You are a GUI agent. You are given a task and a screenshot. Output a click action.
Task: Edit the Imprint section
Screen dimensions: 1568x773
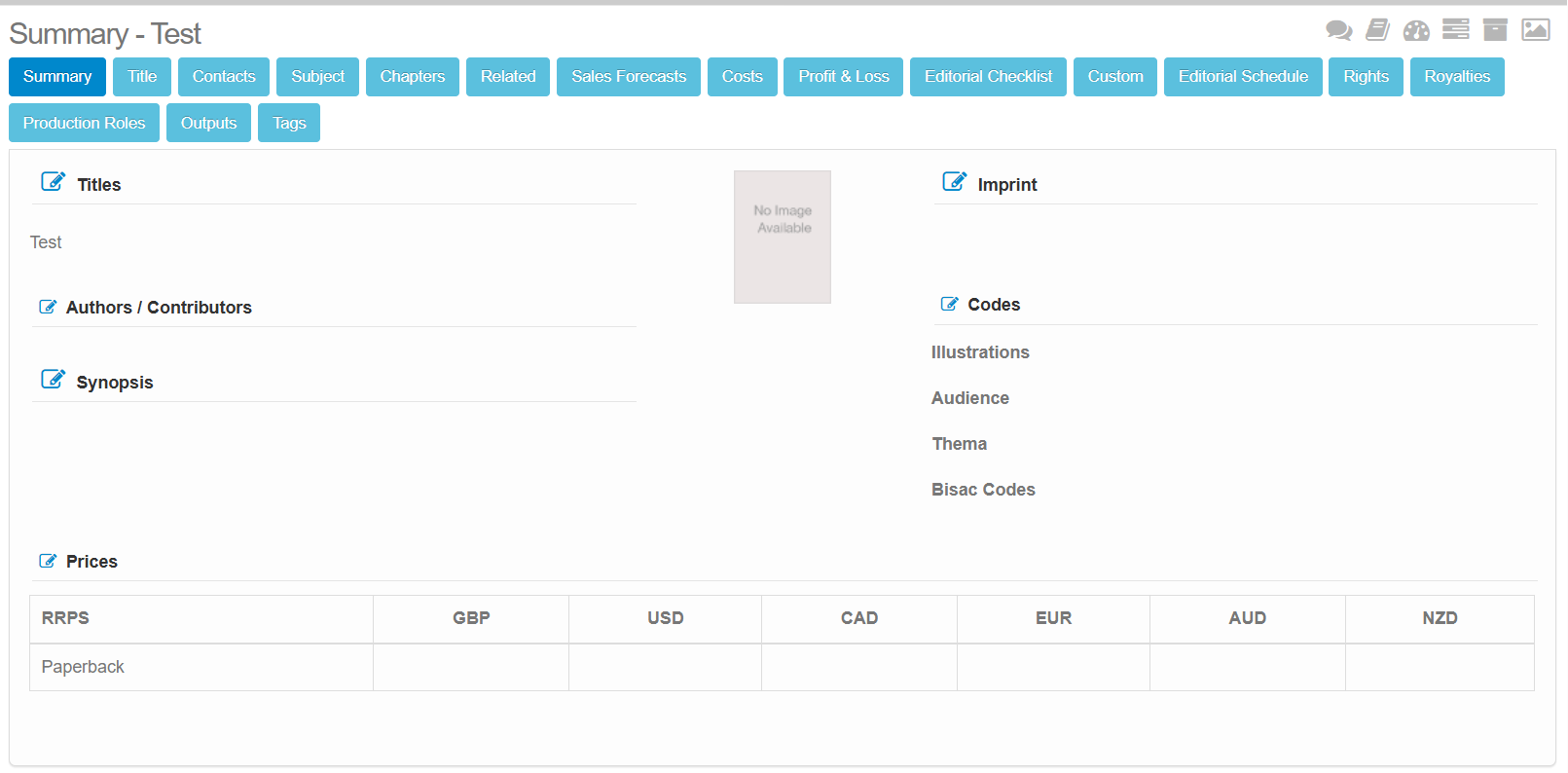(954, 182)
